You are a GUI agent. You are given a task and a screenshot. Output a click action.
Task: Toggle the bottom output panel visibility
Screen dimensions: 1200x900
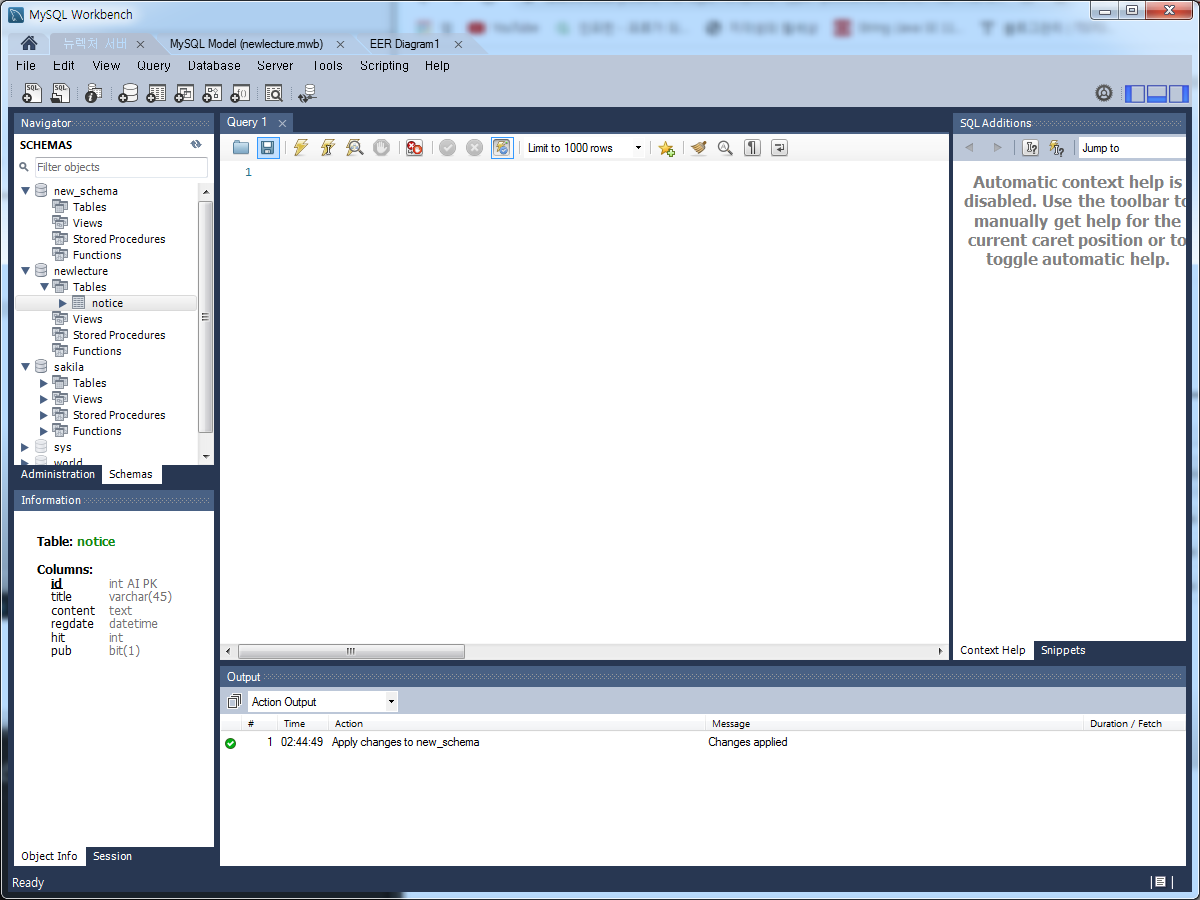coord(1157,94)
